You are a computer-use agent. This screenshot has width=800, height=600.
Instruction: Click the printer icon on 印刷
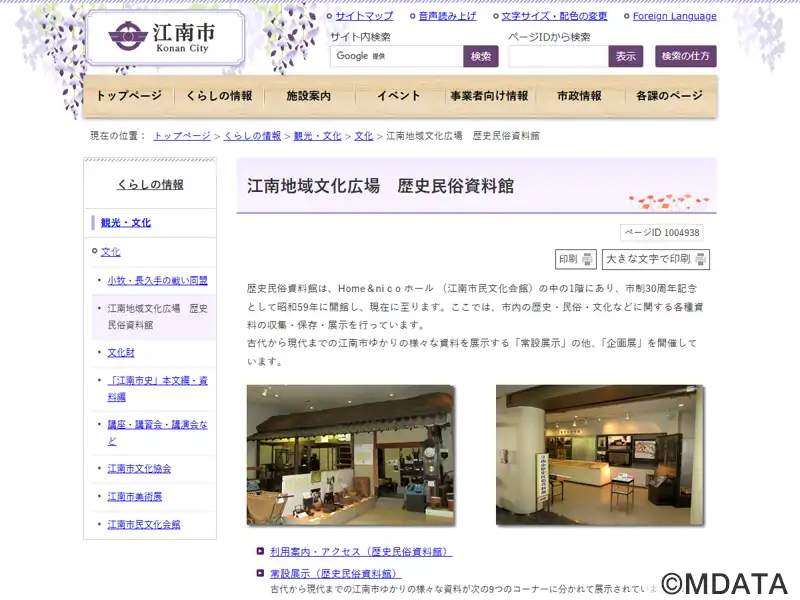pyautogui.click(x=587, y=259)
